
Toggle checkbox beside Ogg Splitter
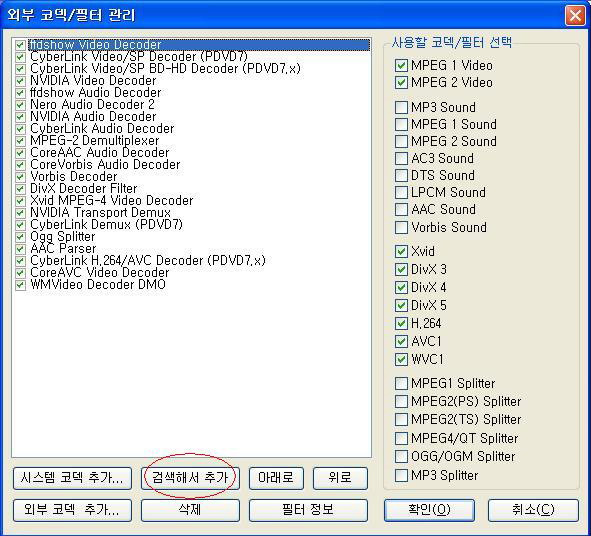tap(20, 237)
